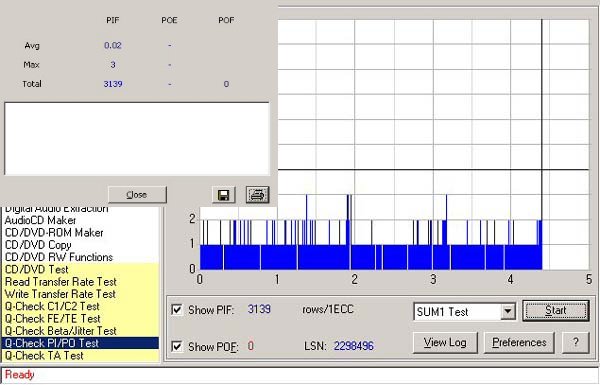Select Q-Check PI/PO Test

(80, 343)
